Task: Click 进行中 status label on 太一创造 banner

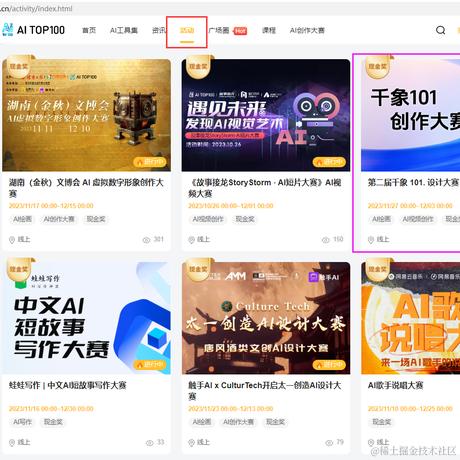Action: coord(329,365)
